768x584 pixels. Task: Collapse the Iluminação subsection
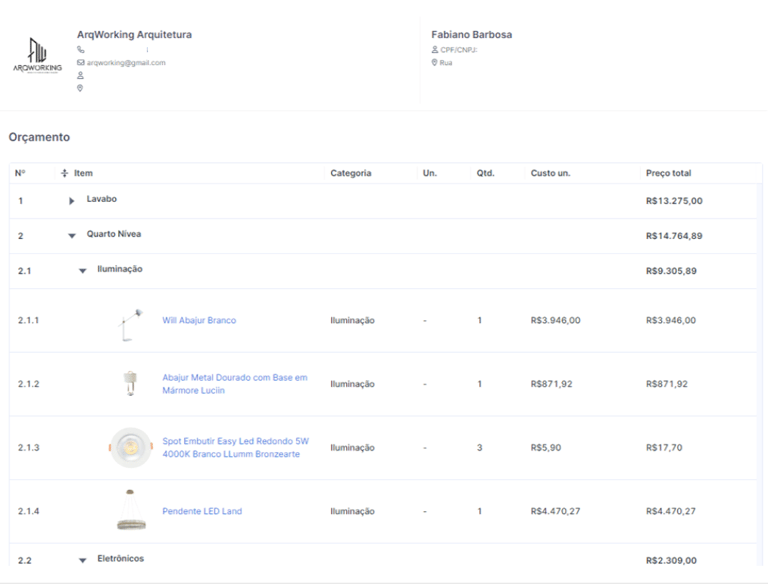(x=83, y=271)
